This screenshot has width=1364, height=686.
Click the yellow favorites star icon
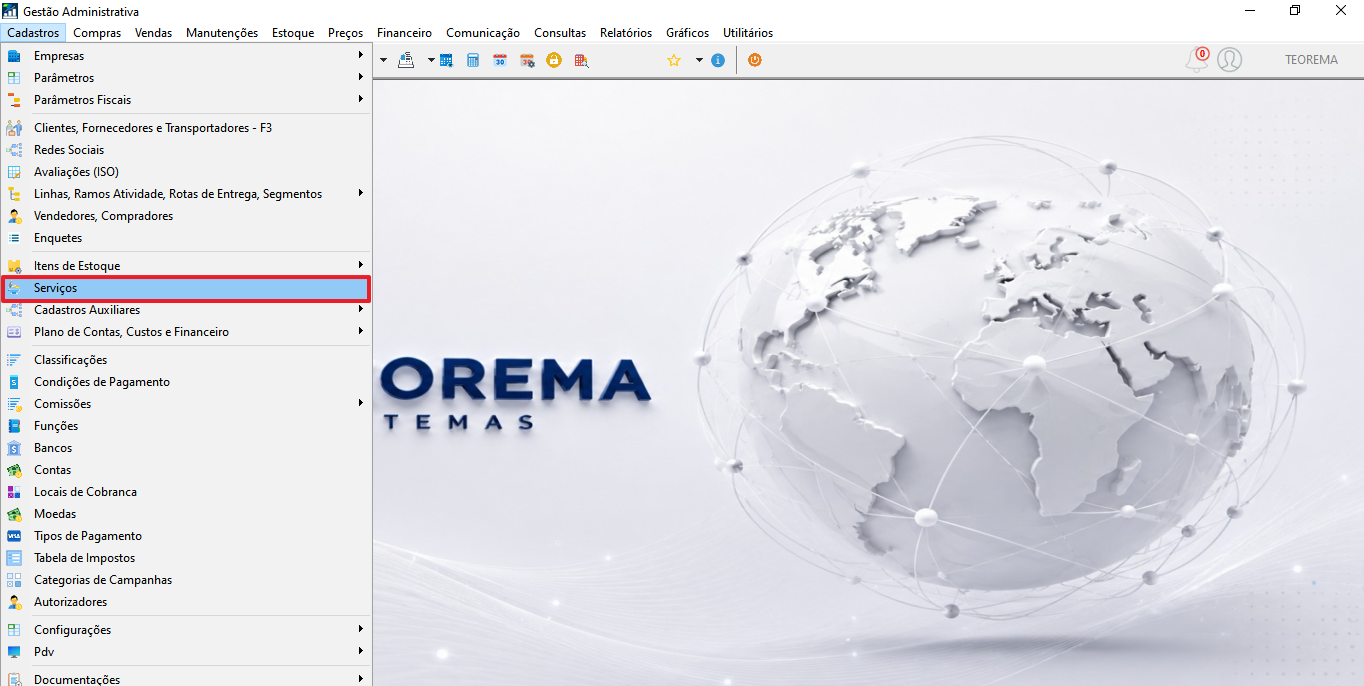(x=674, y=60)
